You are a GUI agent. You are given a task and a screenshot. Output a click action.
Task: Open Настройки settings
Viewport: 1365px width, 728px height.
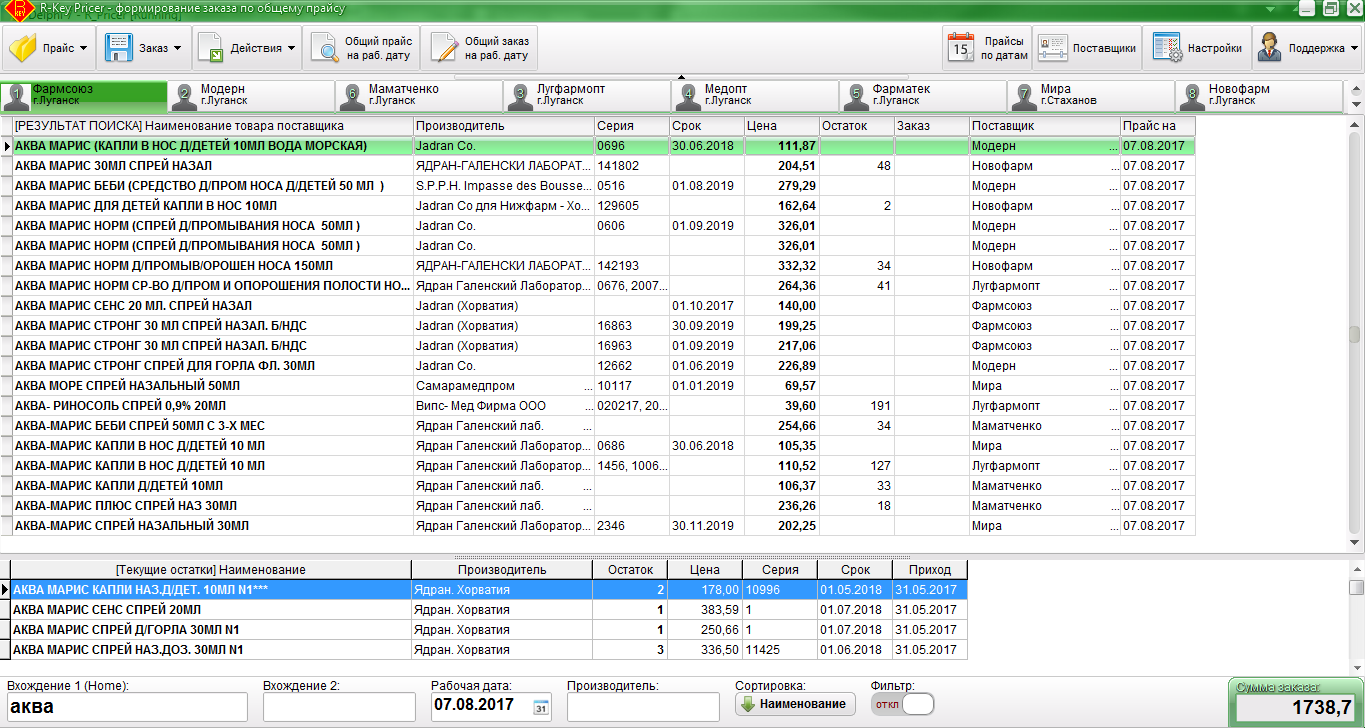[1199, 48]
